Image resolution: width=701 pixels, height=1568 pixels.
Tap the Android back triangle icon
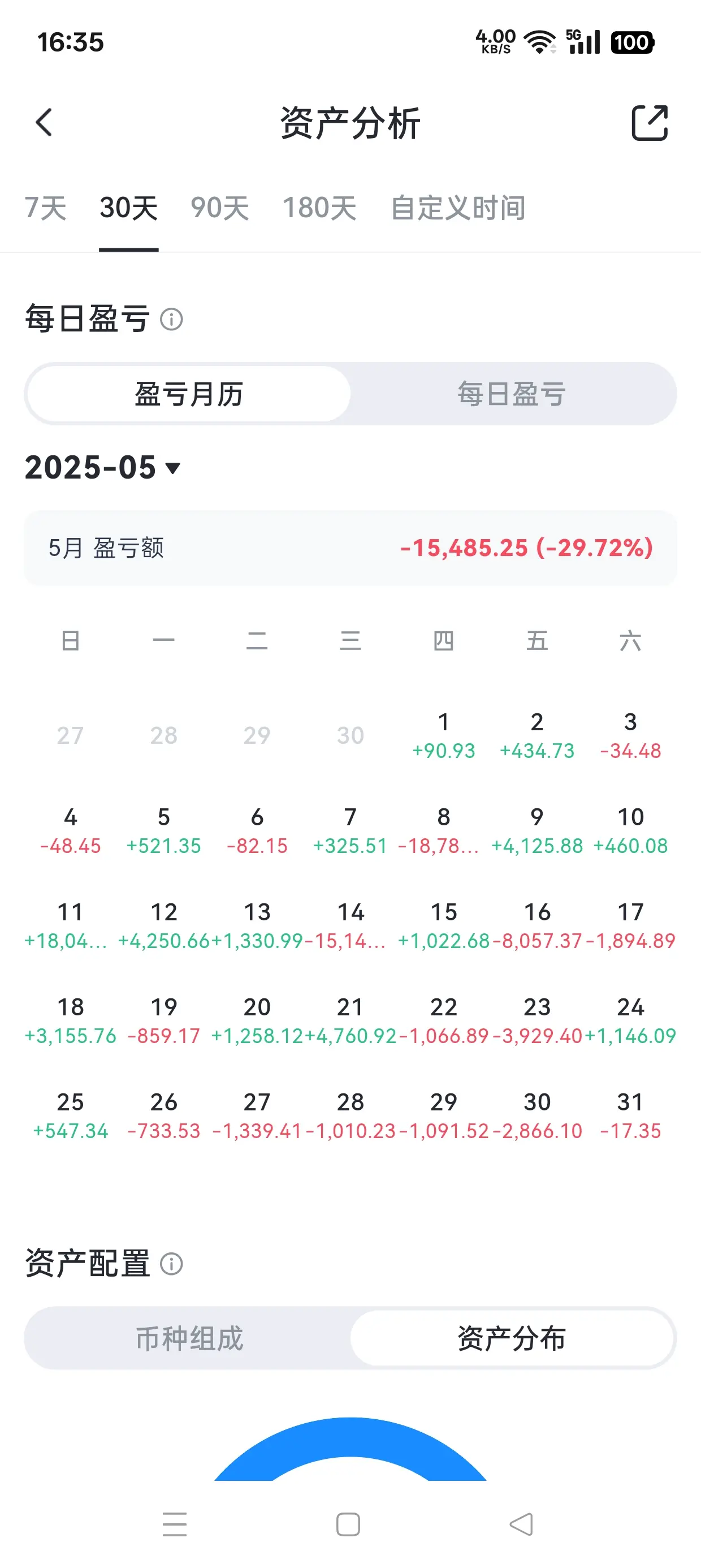pyautogui.click(x=521, y=1523)
